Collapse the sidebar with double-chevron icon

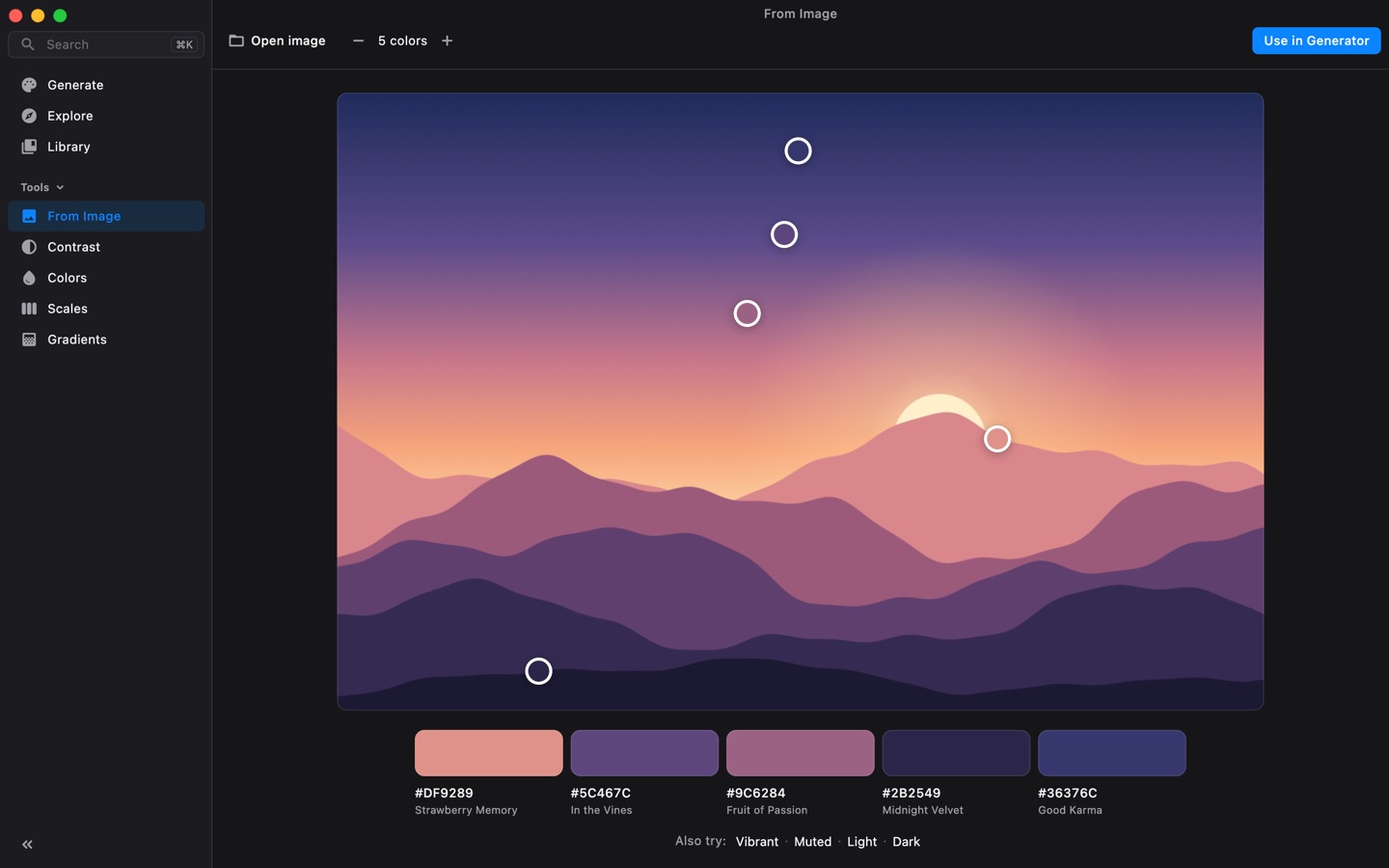pyautogui.click(x=27, y=845)
